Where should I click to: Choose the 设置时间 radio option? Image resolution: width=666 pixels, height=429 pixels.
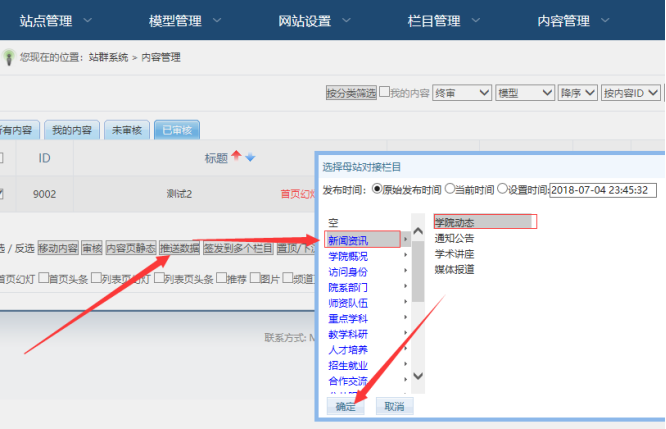(505, 189)
